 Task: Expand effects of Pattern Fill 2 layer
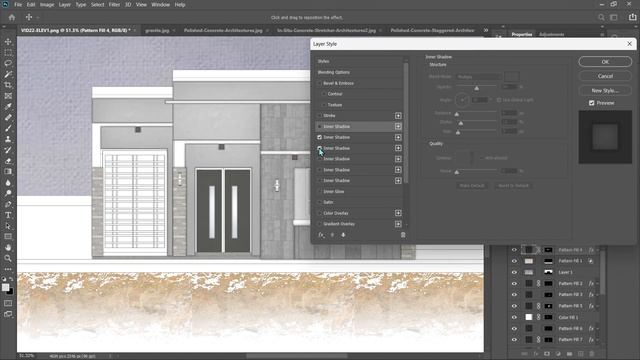pyautogui.click(x=598, y=283)
